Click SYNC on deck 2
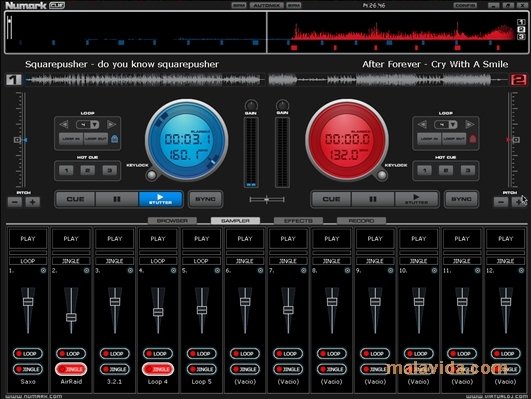531x399 pixels. point(462,199)
